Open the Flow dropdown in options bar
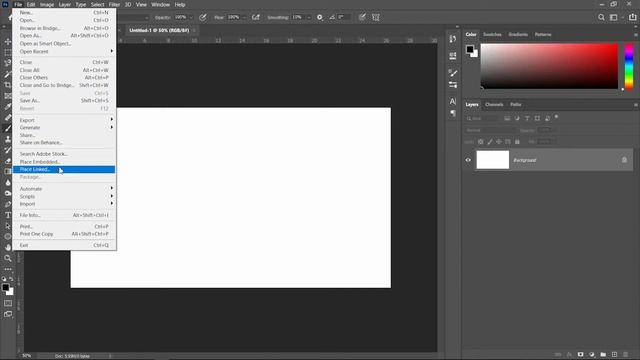Image resolution: width=640 pixels, height=360 pixels. (x=244, y=18)
